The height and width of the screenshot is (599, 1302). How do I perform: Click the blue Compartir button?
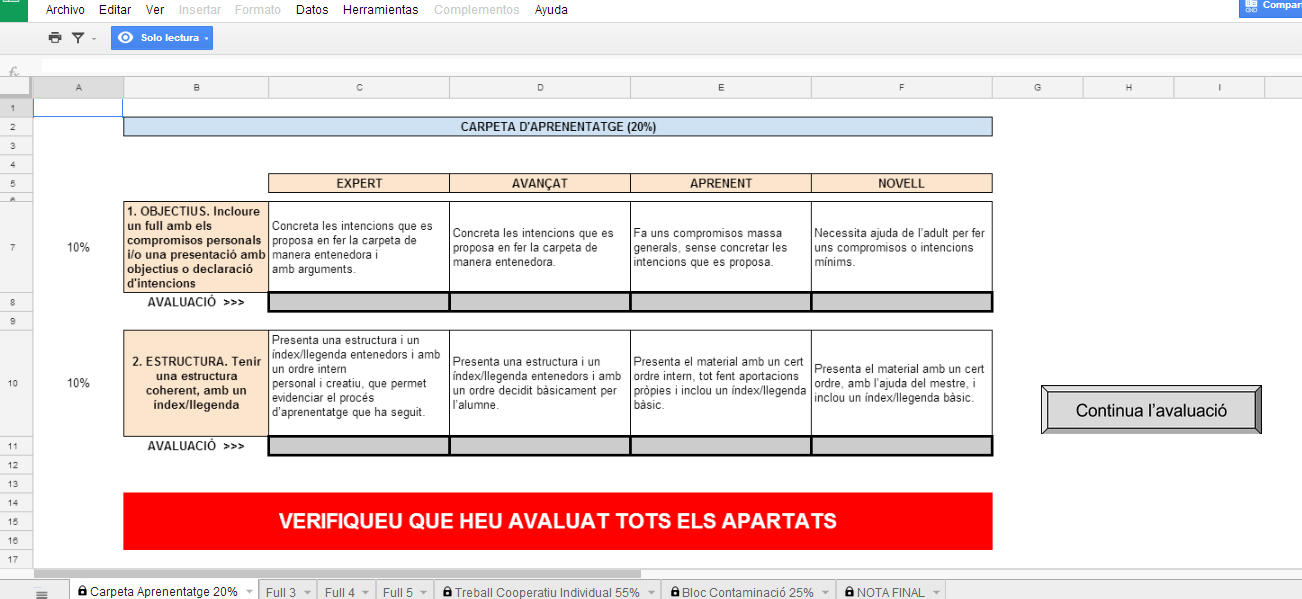pos(1271,6)
